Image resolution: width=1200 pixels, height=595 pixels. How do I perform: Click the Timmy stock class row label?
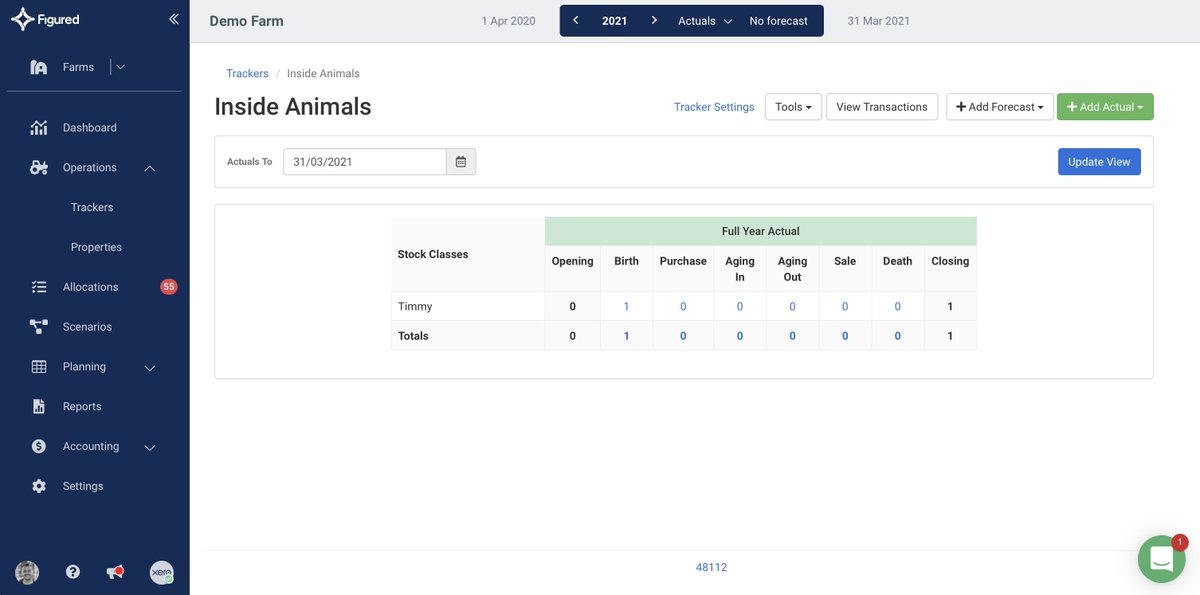(x=415, y=307)
